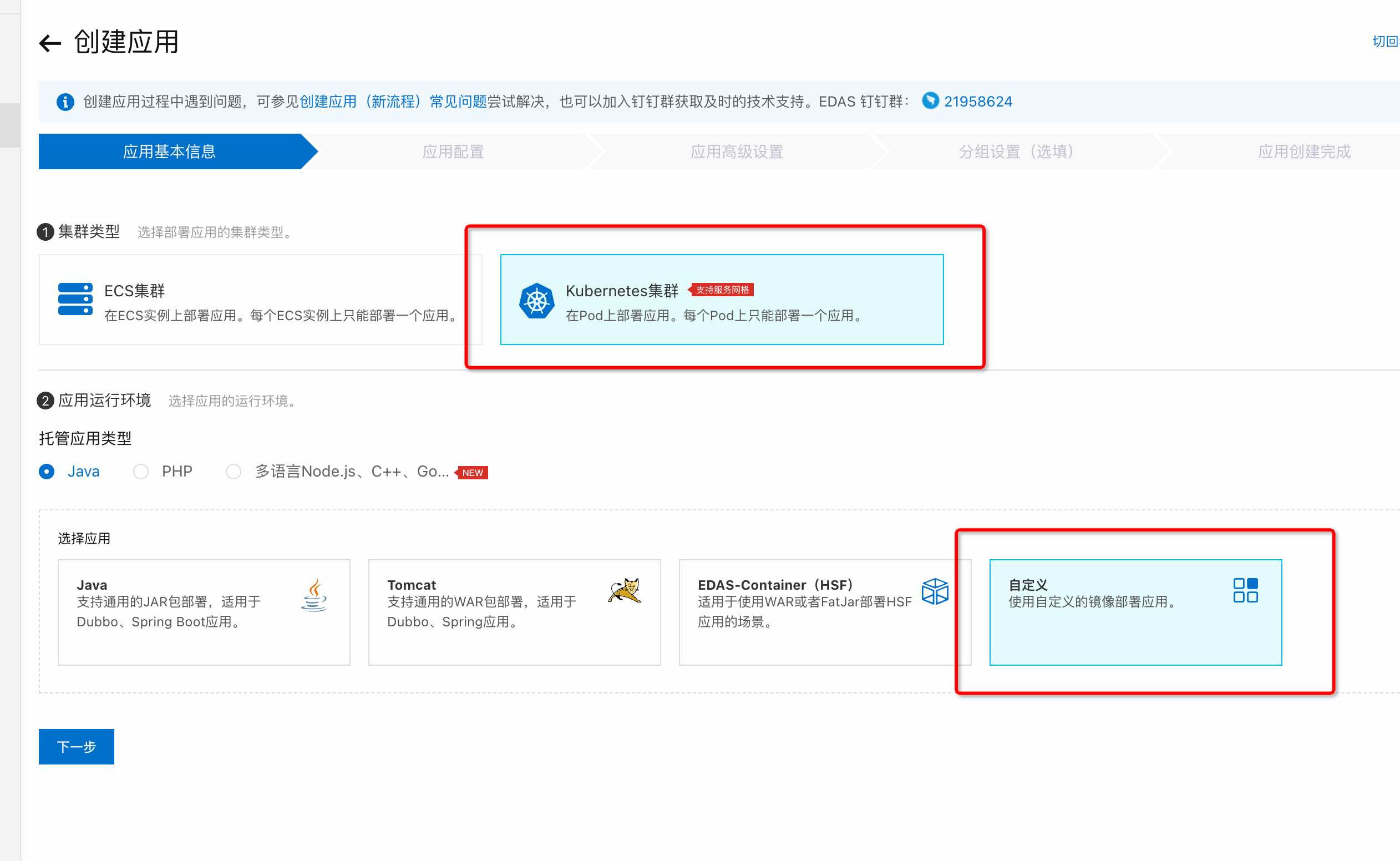Click the 应用运行环境 section heading

(104, 401)
